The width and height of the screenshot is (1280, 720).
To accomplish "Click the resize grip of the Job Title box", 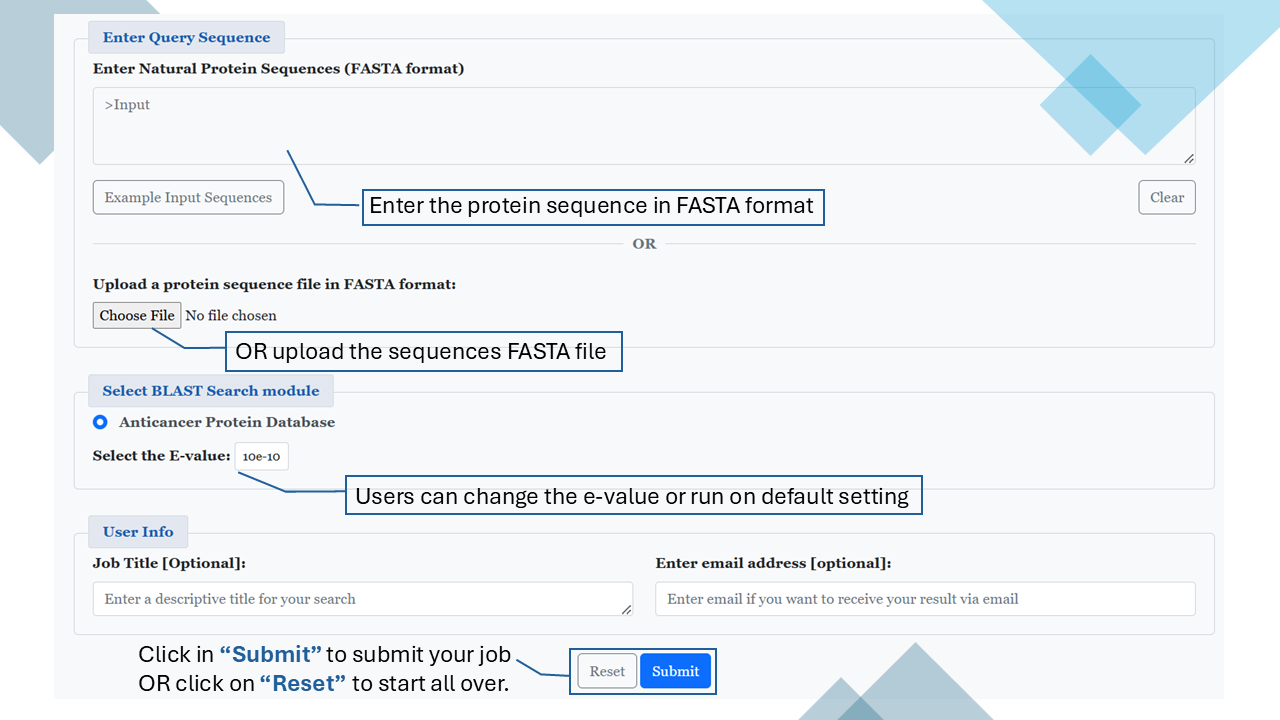I will coord(626,609).
